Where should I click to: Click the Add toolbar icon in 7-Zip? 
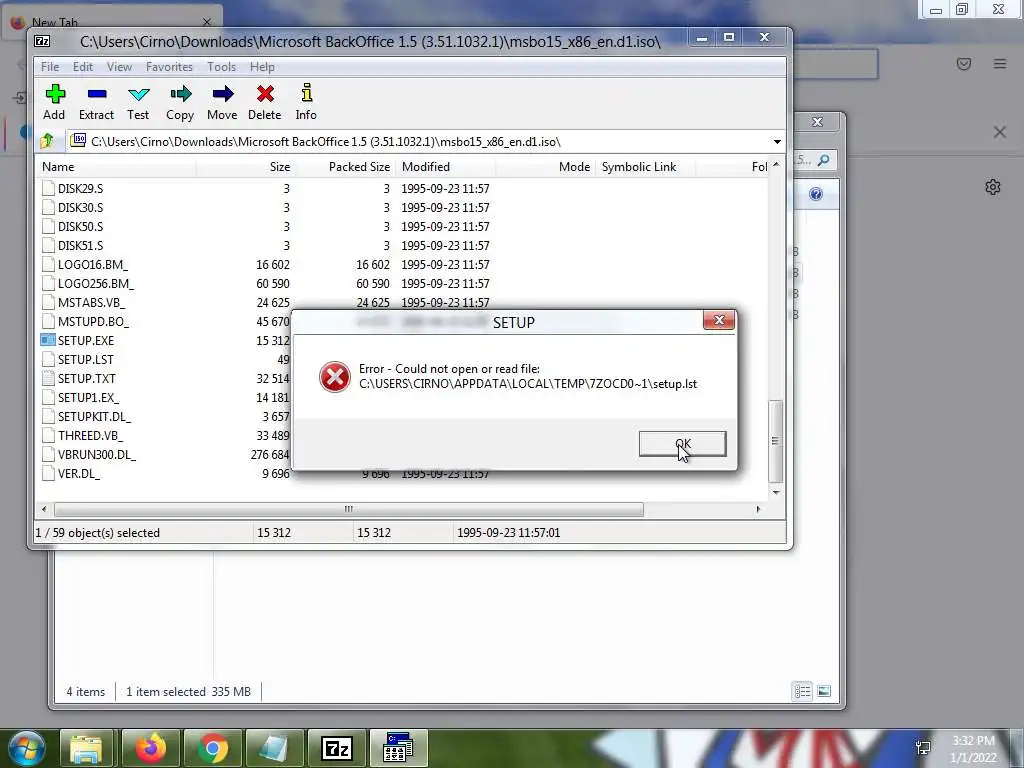pyautogui.click(x=54, y=102)
